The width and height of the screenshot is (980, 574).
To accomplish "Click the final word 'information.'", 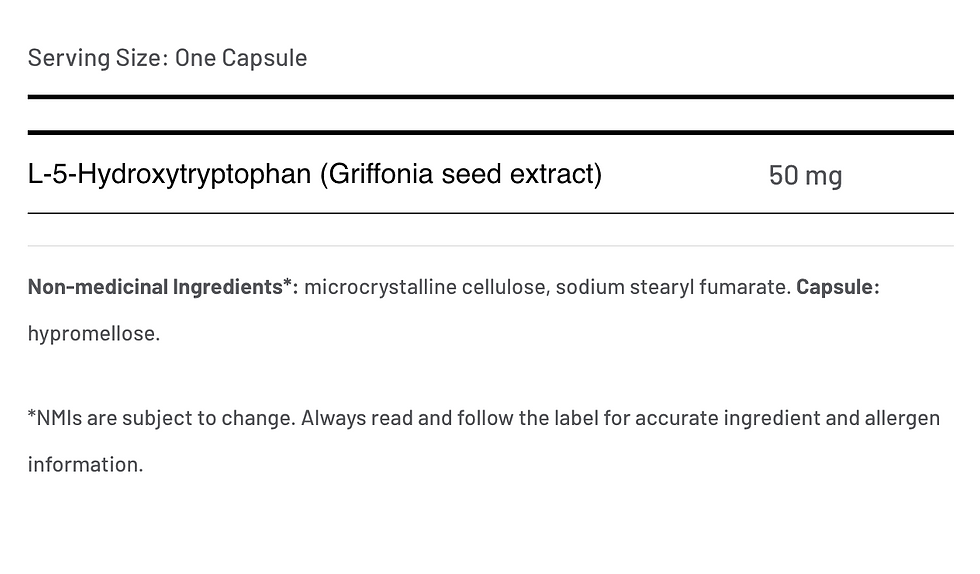I will pos(85,464).
